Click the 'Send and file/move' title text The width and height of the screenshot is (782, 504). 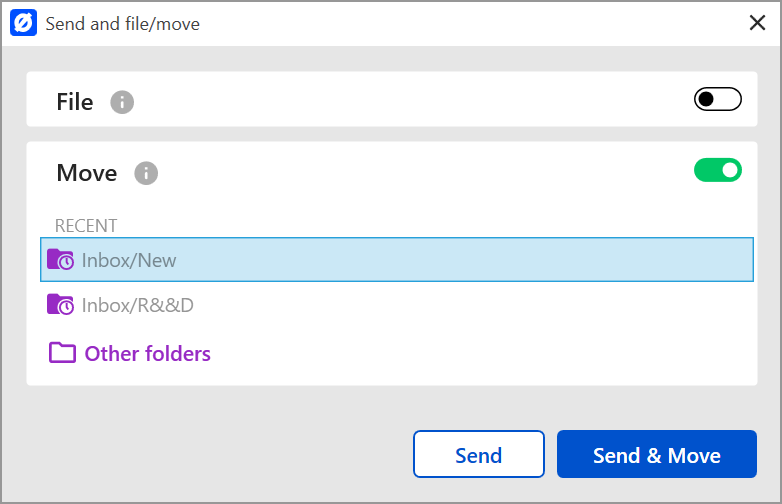(123, 24)
